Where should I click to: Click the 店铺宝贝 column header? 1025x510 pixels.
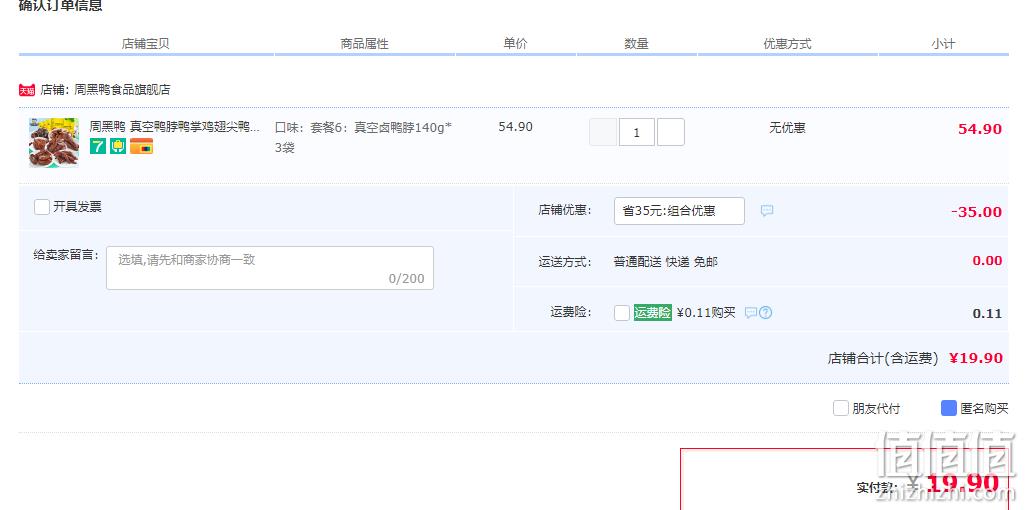[x=146, y=44]
